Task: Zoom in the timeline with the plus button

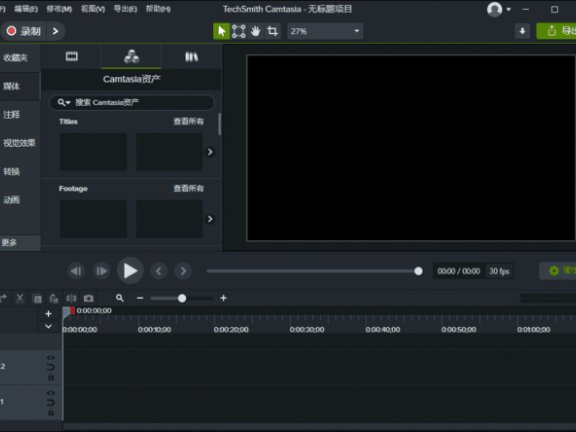Action: [223, 298]
